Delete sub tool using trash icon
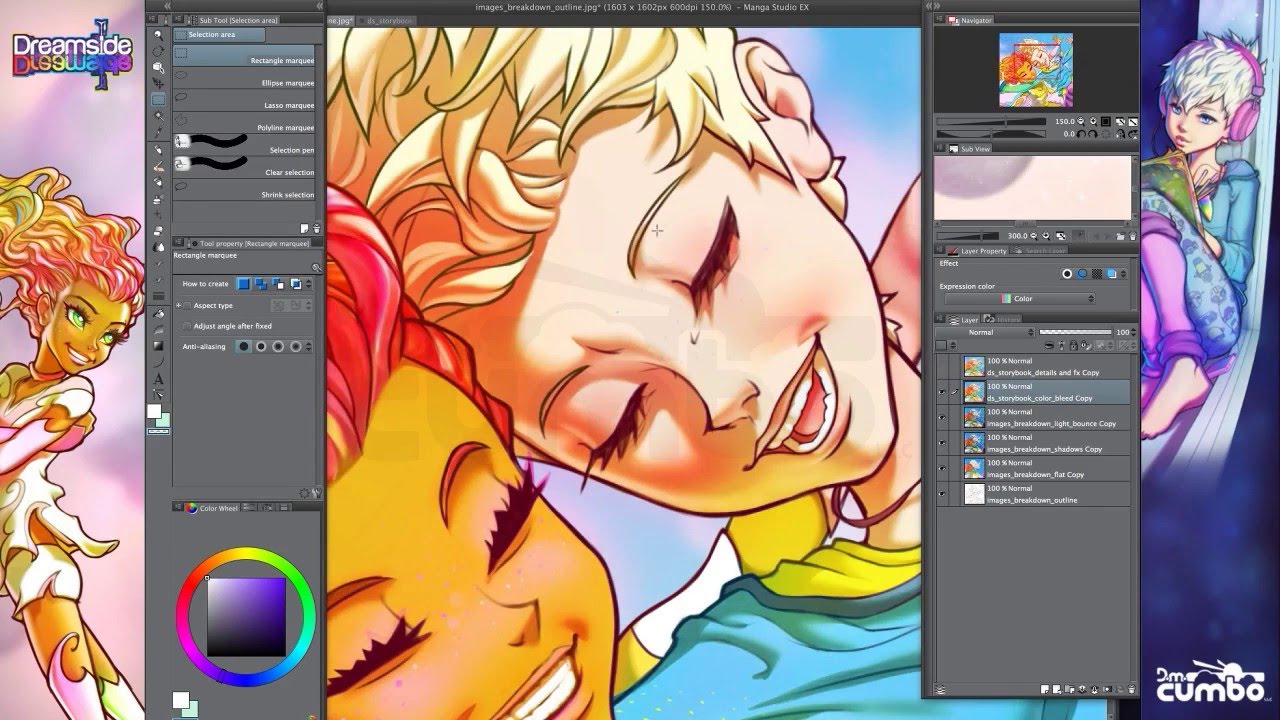The height and width of the screenshot is (720, 1280). pyautogui.click(x=317, y=229)
